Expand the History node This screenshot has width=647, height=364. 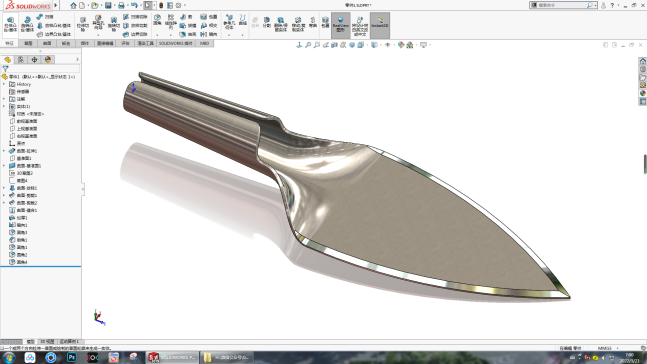coord(4,84)
